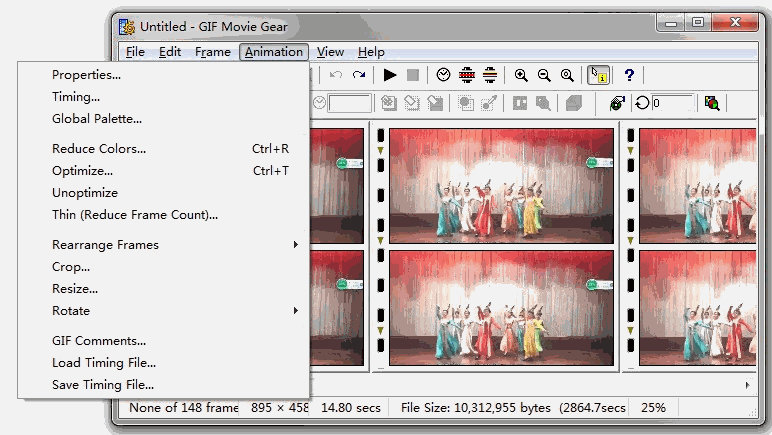Select the bottom right frame thumbnail
Image resolution: width=772 pixels, height=435 pixels.
[x=698, y=308]
